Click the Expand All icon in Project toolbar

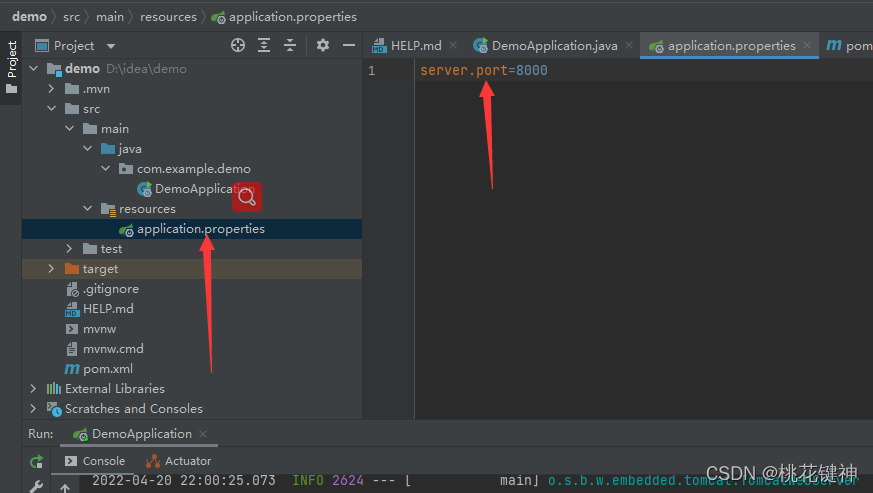coord(264,45)
